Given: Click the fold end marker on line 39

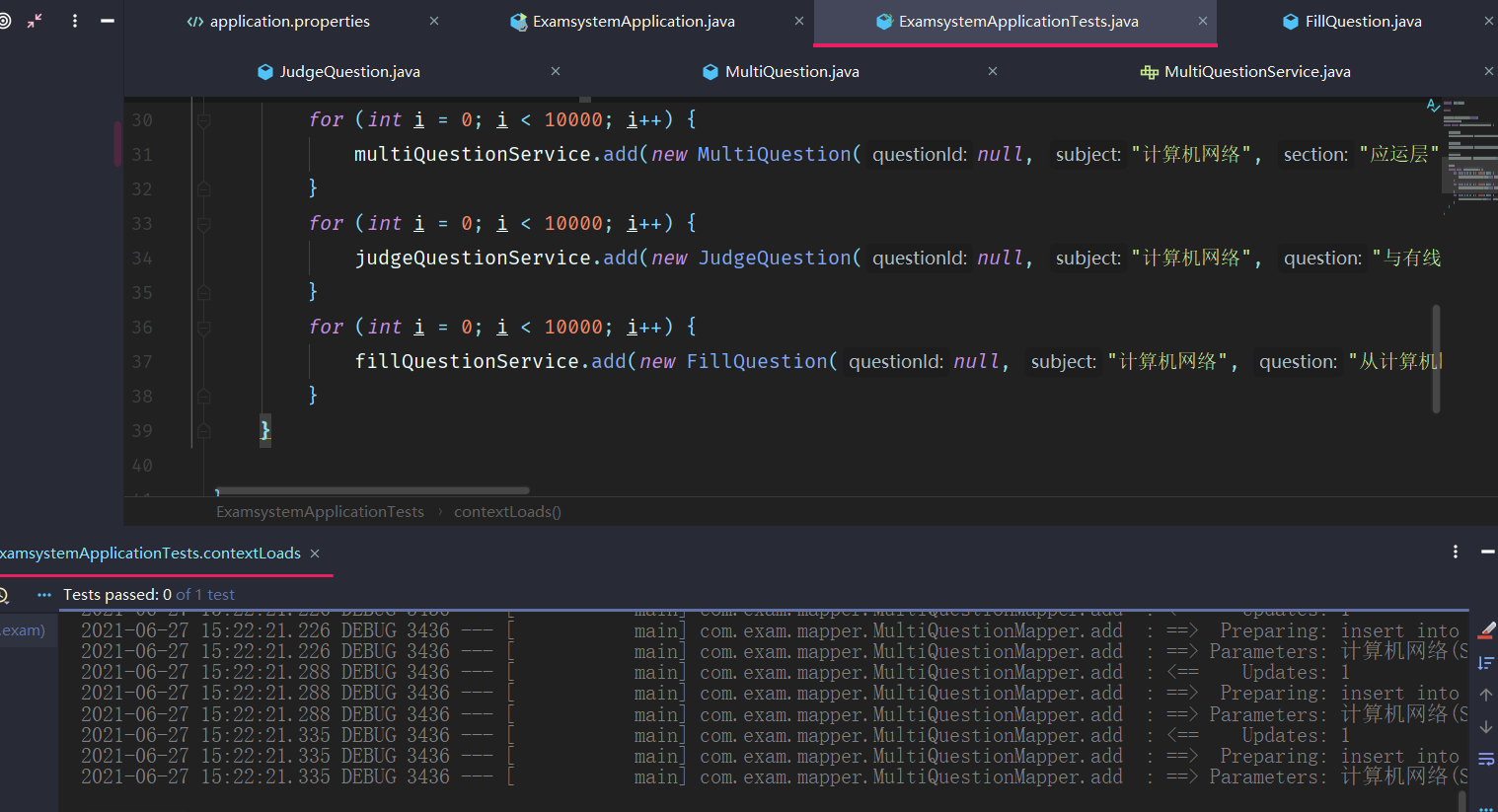Looking at the screenshot, I should 203,430.
